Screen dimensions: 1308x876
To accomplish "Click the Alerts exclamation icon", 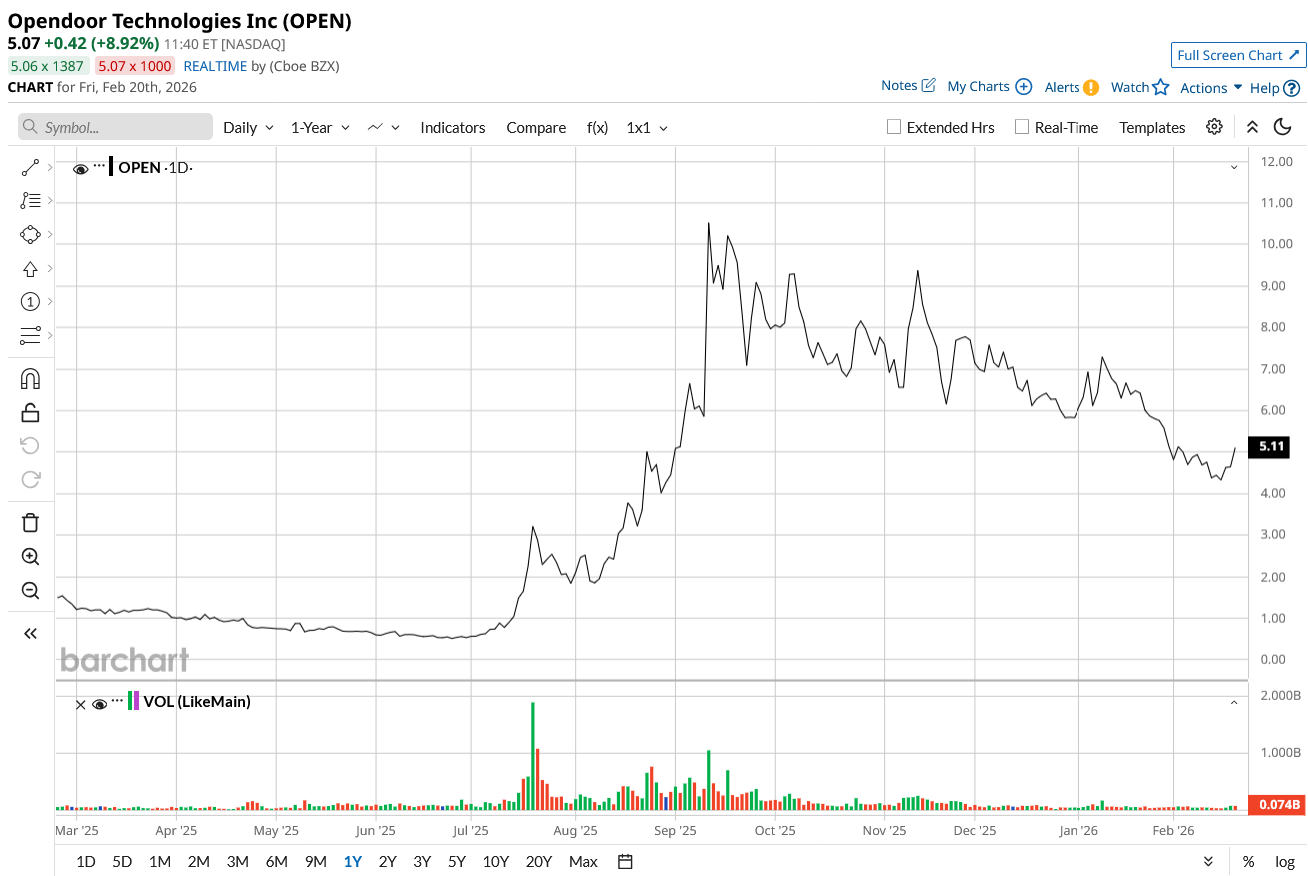I will pyautogui.click(x=1091, y=87).
